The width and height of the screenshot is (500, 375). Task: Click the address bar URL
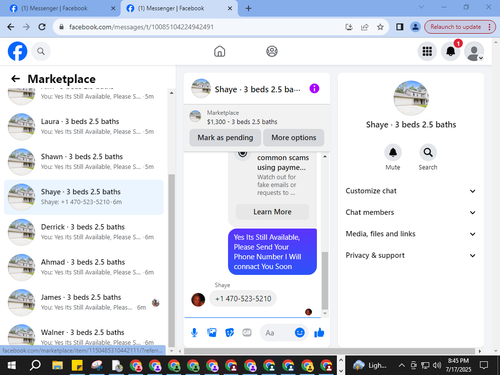[141, 27]
